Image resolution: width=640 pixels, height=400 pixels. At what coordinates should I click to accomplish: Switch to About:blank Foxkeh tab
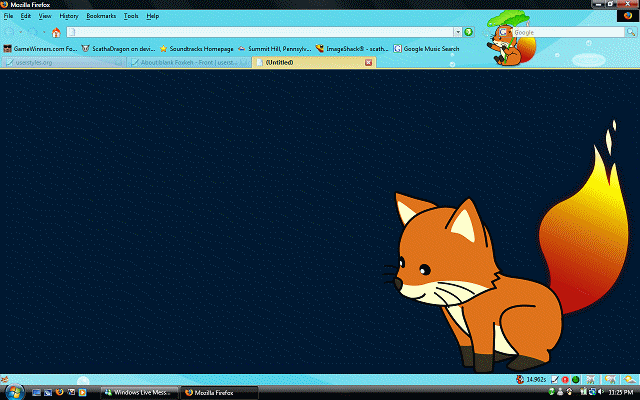[189, 62]
